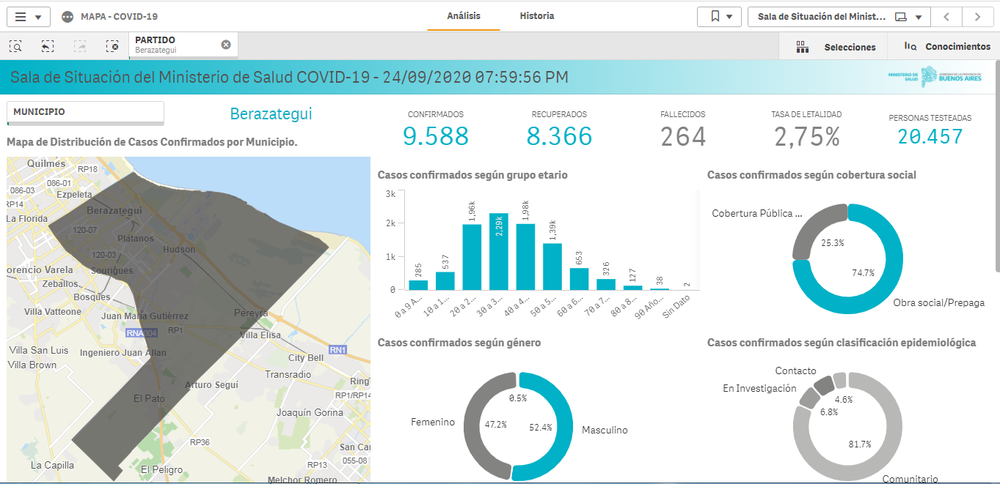Go to the previous sheet

coord(947,17)
